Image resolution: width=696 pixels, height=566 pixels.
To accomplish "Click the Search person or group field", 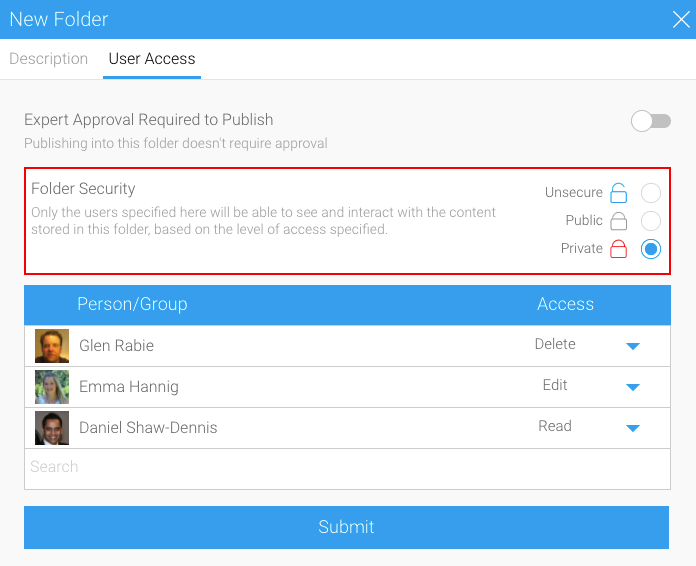I will (x=347, y=468).
